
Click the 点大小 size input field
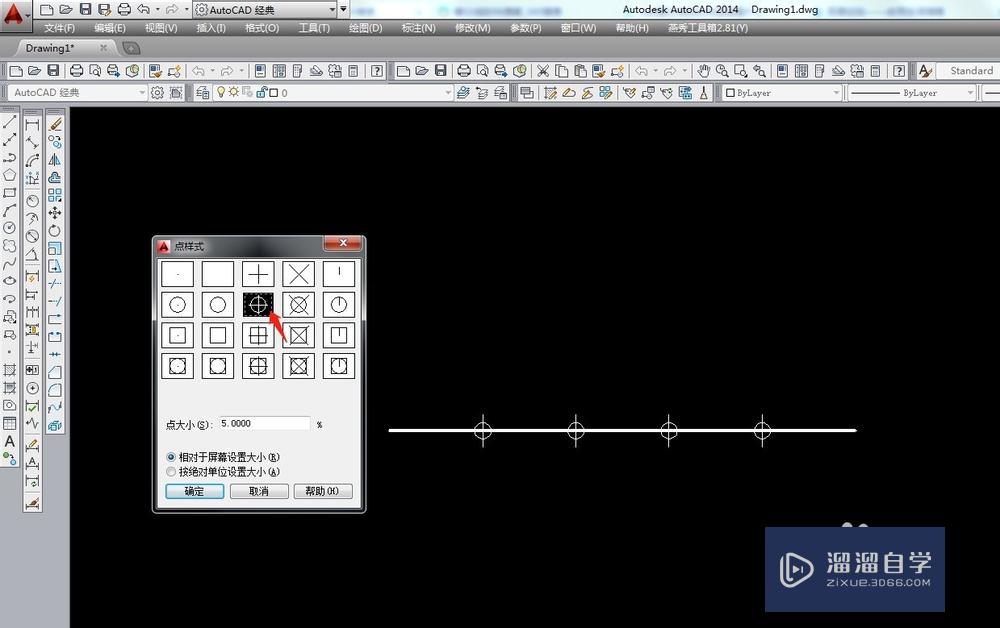265,423
